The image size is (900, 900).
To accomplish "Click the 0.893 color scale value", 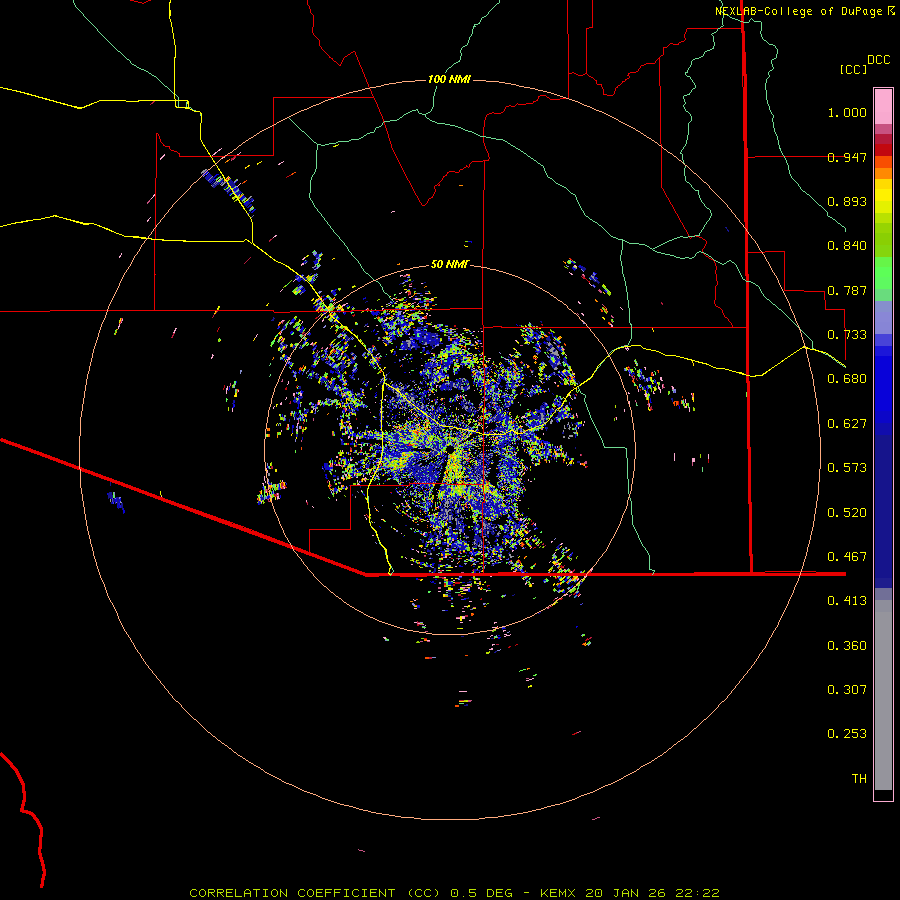I will point(847,201).
